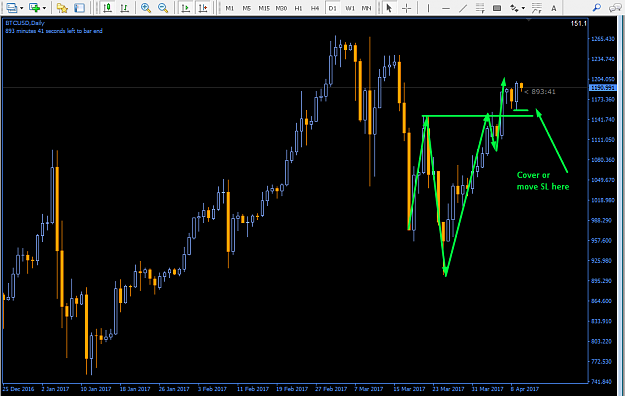
Task: Select the MN monthly timeframe
Action: [366, 8]
